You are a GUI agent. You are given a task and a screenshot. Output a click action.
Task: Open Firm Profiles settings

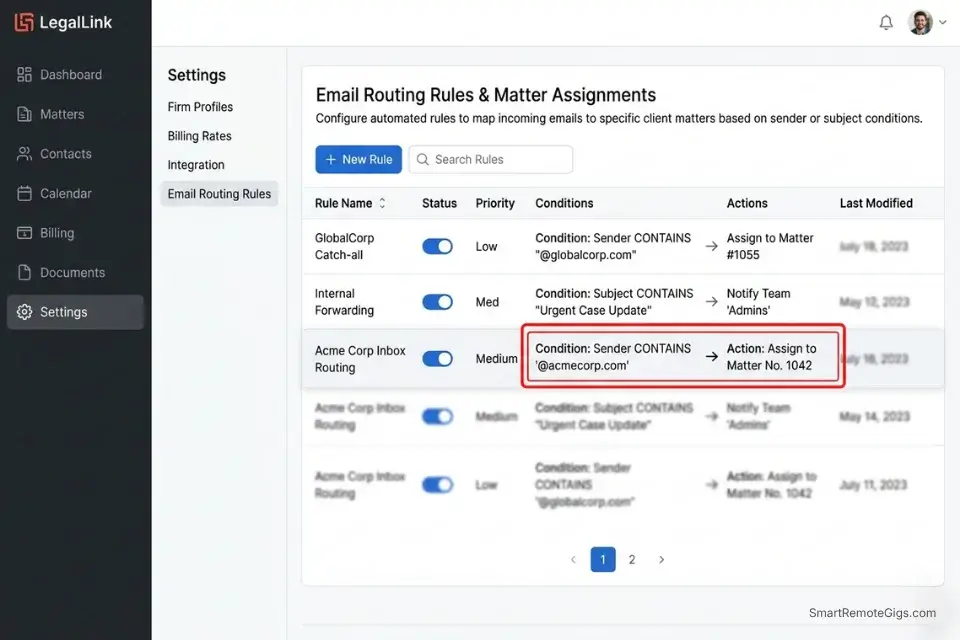pyautogui.click(x=200, y=107)
